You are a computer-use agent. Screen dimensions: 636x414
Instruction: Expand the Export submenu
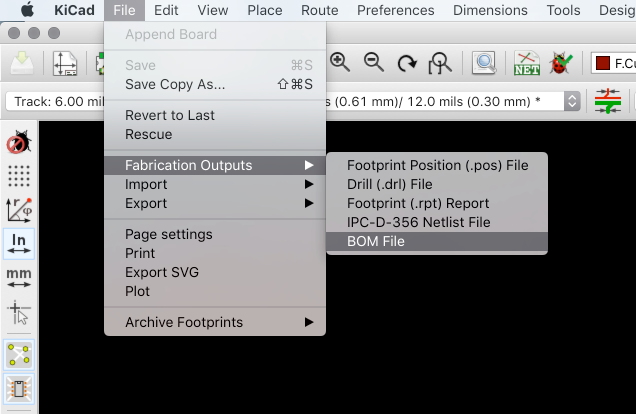tap(215, 203)
